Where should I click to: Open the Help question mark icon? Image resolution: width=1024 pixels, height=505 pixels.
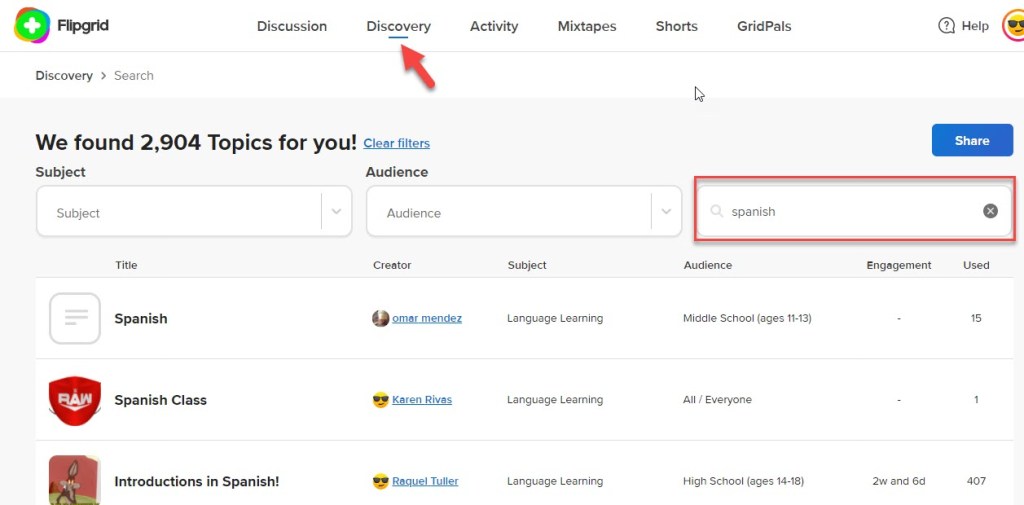[x=946, y=25]
